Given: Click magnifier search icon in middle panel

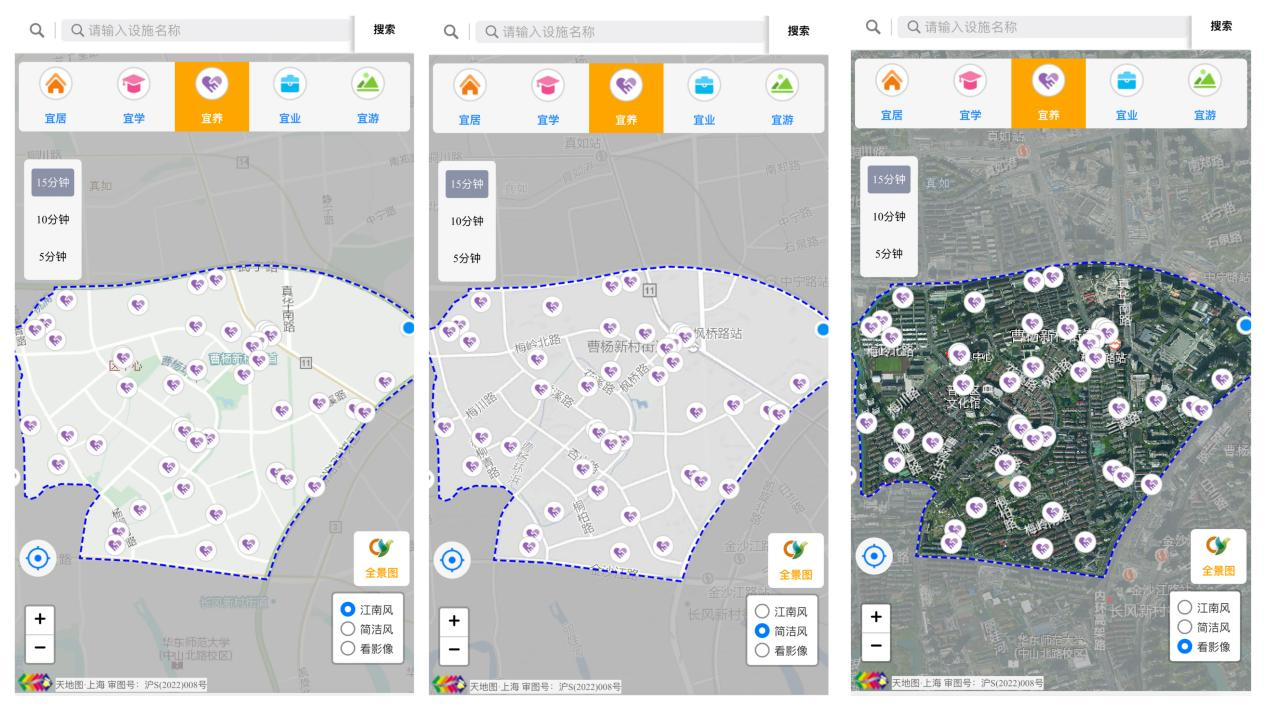Looking at the screenshot, I should click(451, 33).
